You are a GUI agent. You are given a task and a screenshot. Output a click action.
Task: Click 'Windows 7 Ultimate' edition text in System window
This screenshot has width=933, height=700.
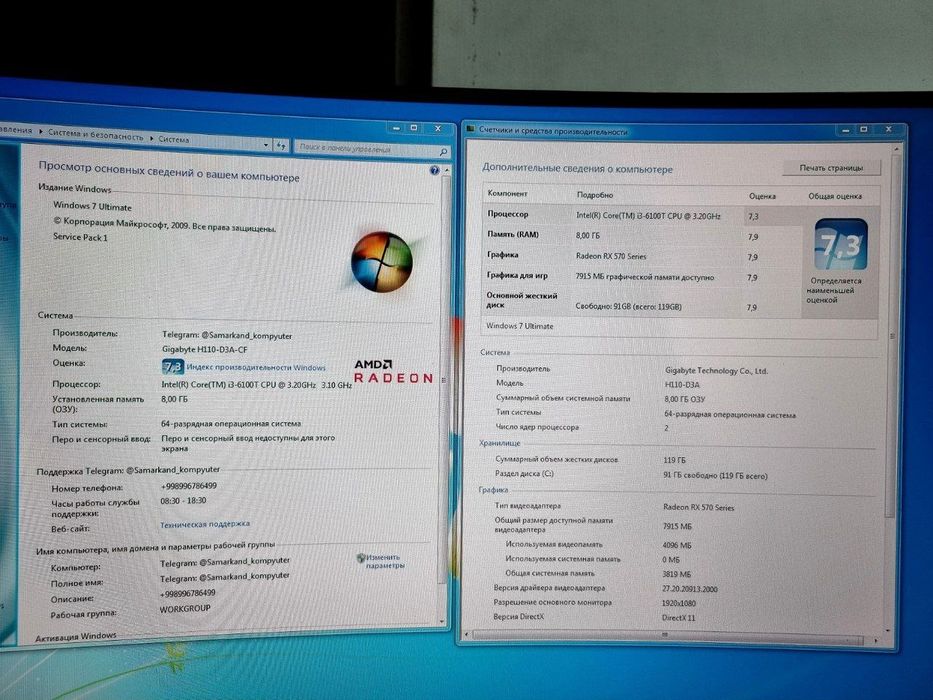[x=92, y=206]
